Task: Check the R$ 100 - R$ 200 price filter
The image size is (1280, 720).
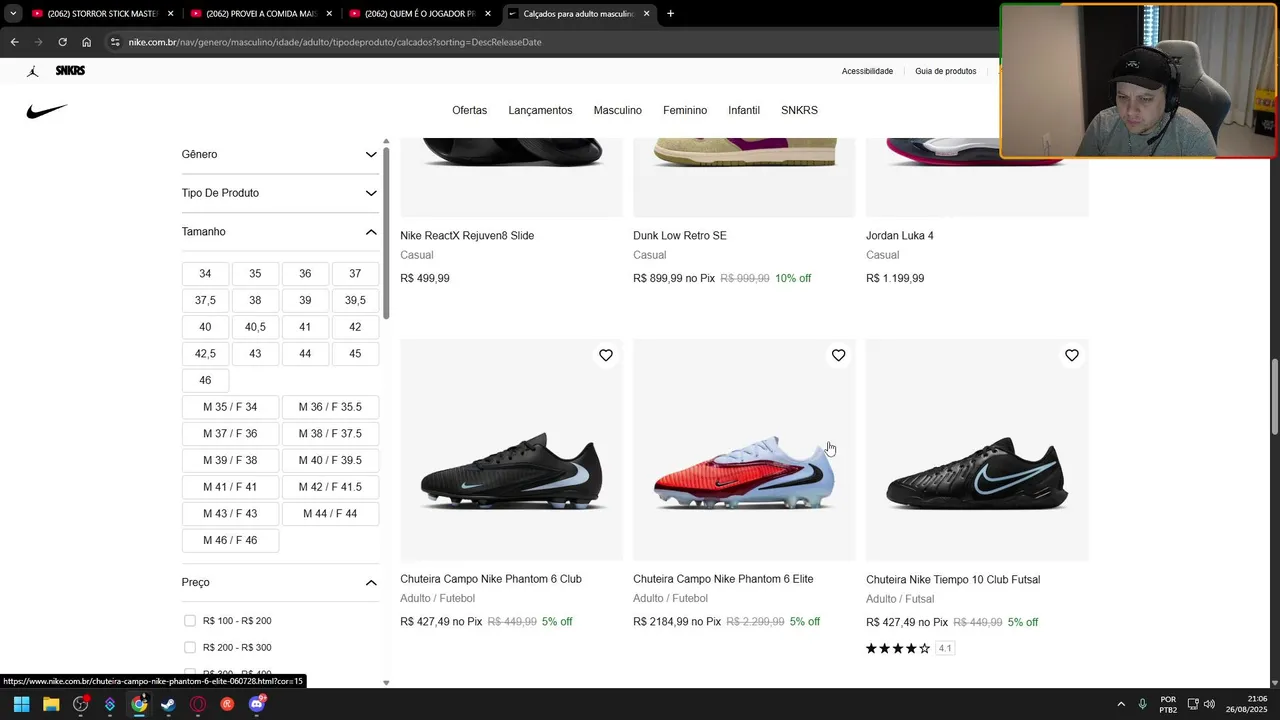Action: coord(190,621)
